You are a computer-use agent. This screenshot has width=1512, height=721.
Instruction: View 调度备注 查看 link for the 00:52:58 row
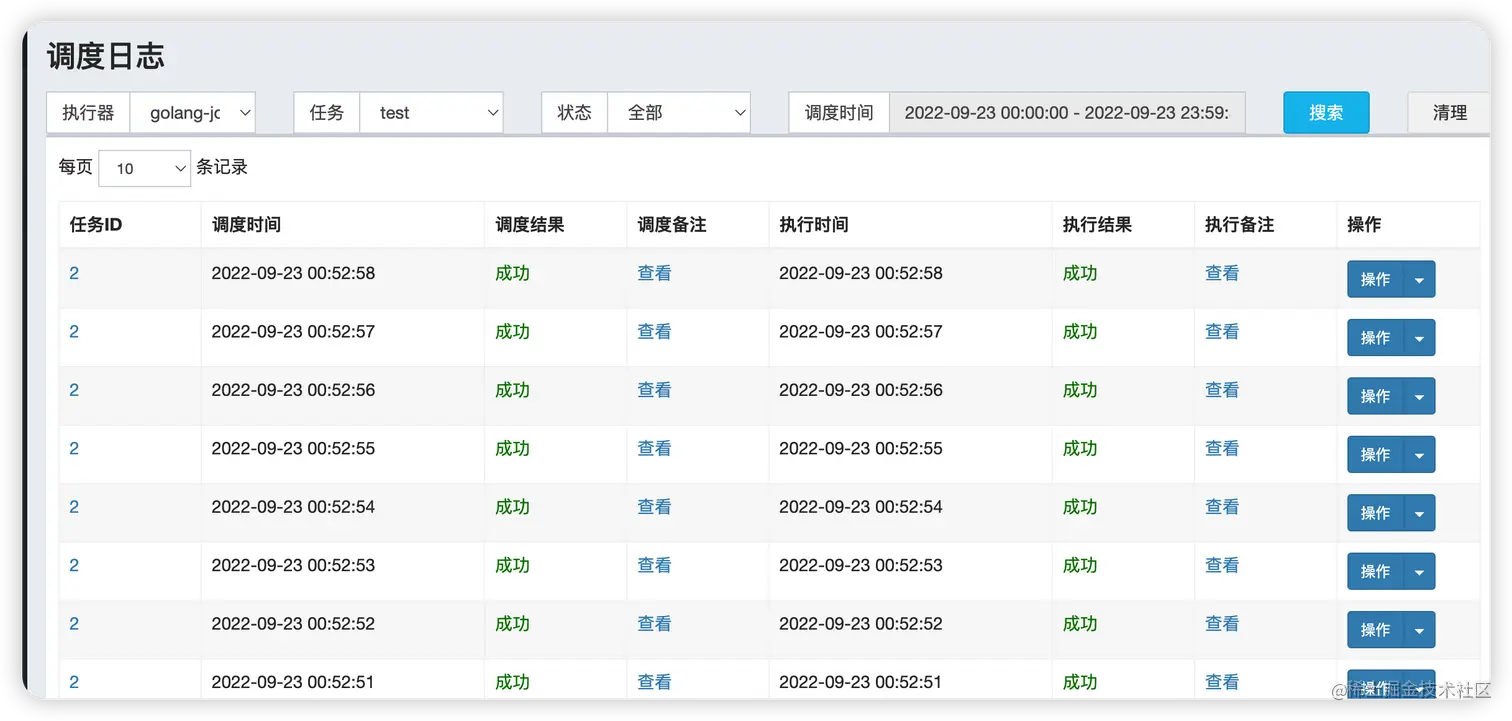pyautogui.click(x=654, y=273)
